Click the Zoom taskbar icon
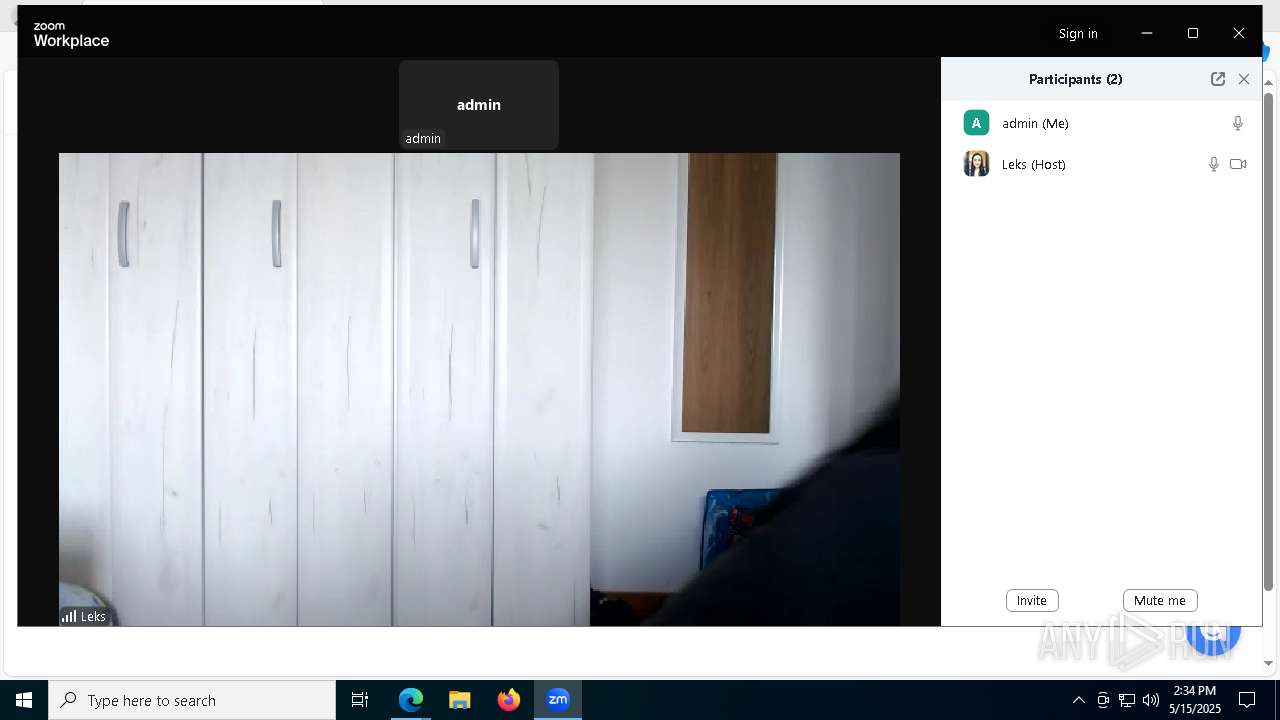The width and height of the screenshot is (1280, 720). pos(558,700)
